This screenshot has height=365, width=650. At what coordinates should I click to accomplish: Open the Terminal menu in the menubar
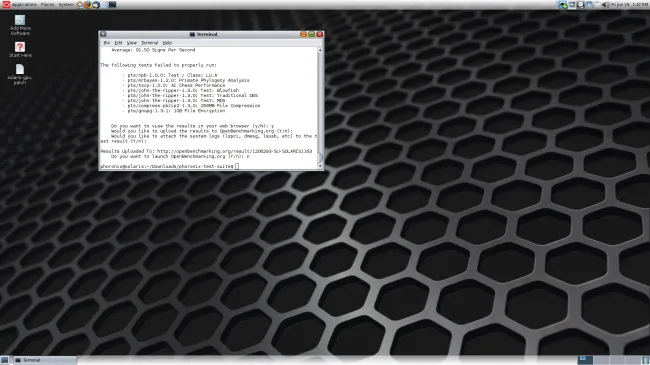[150, 43]
